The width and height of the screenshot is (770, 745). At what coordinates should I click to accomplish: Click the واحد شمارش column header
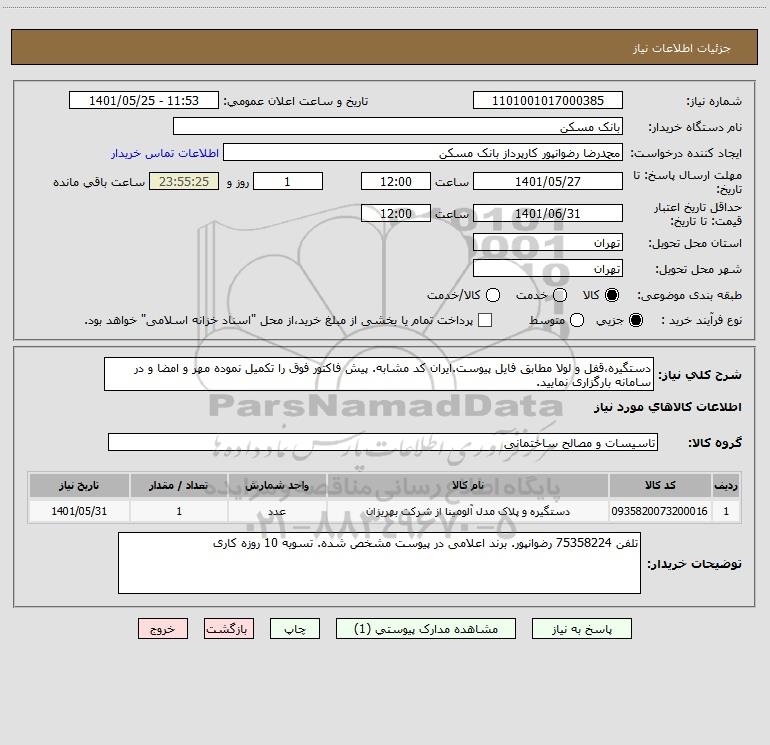click(x=277, y=485)
